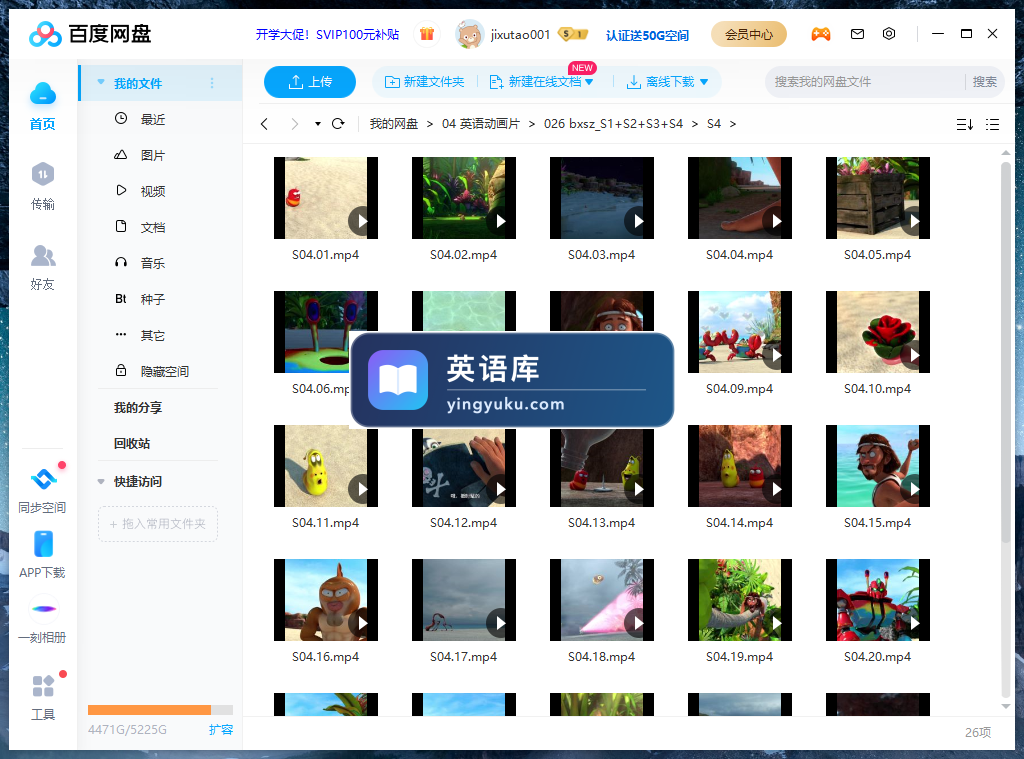
Task: Open the 种子 Bt torrents category
Action: [153, 299]
